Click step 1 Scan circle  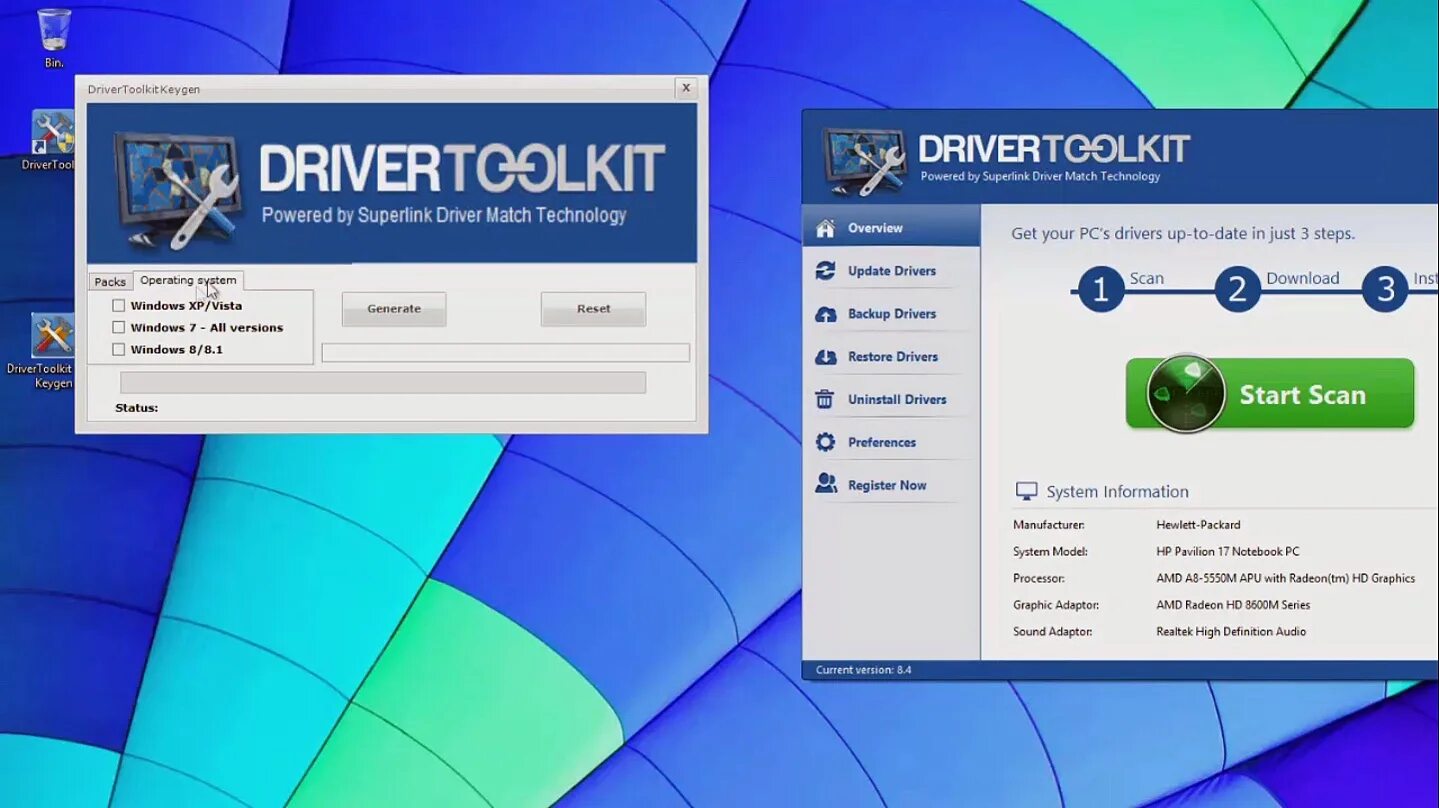(1101, 290)
